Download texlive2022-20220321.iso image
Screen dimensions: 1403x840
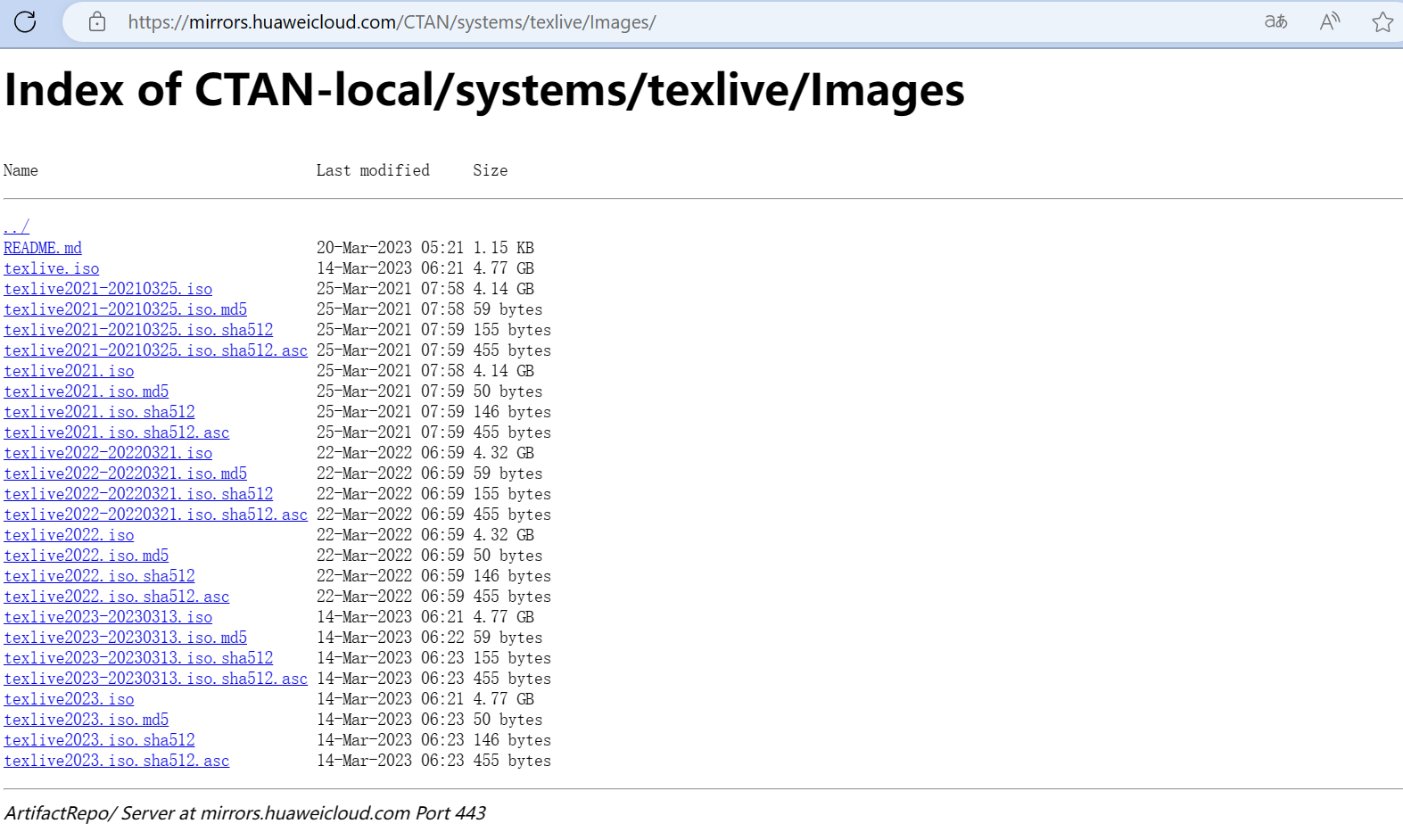point(108,453)
